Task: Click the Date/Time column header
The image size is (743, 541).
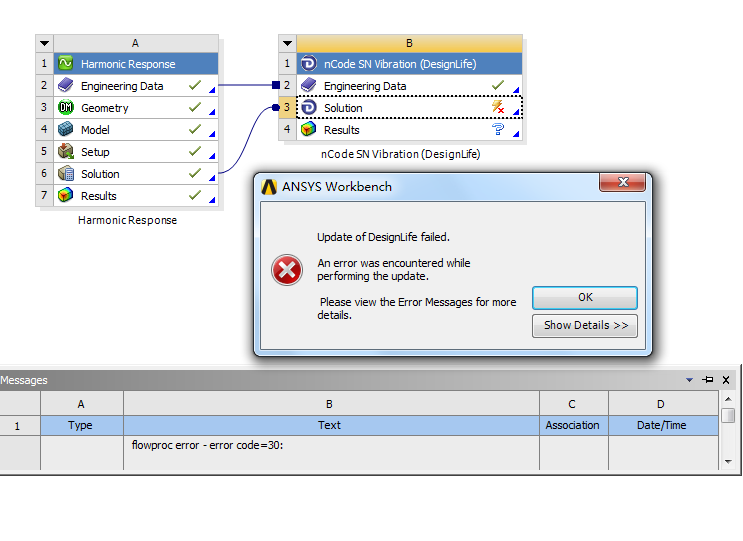Action: [x=663, y=425]
